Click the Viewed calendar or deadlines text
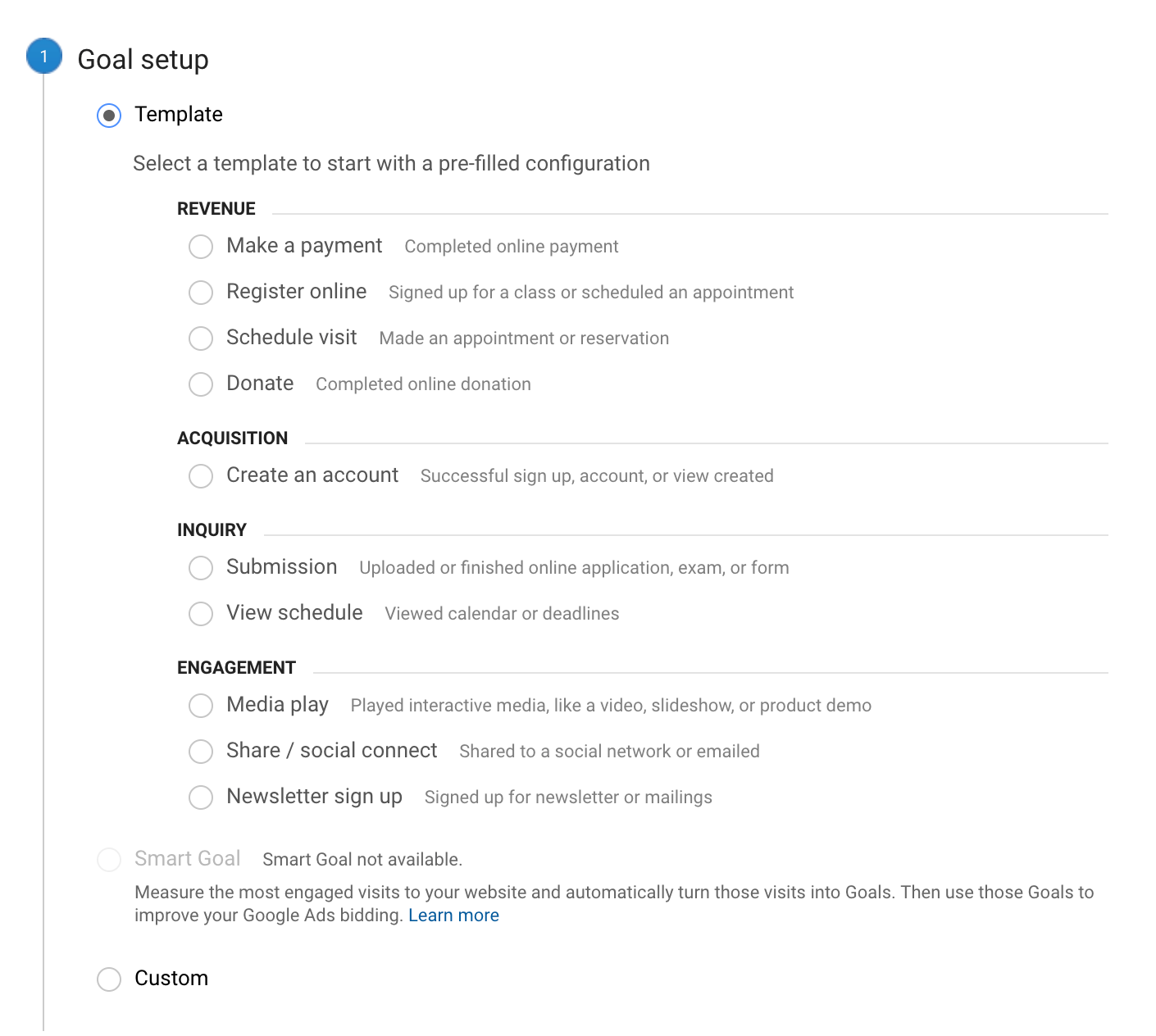1156x1036 pixels. 502,614
